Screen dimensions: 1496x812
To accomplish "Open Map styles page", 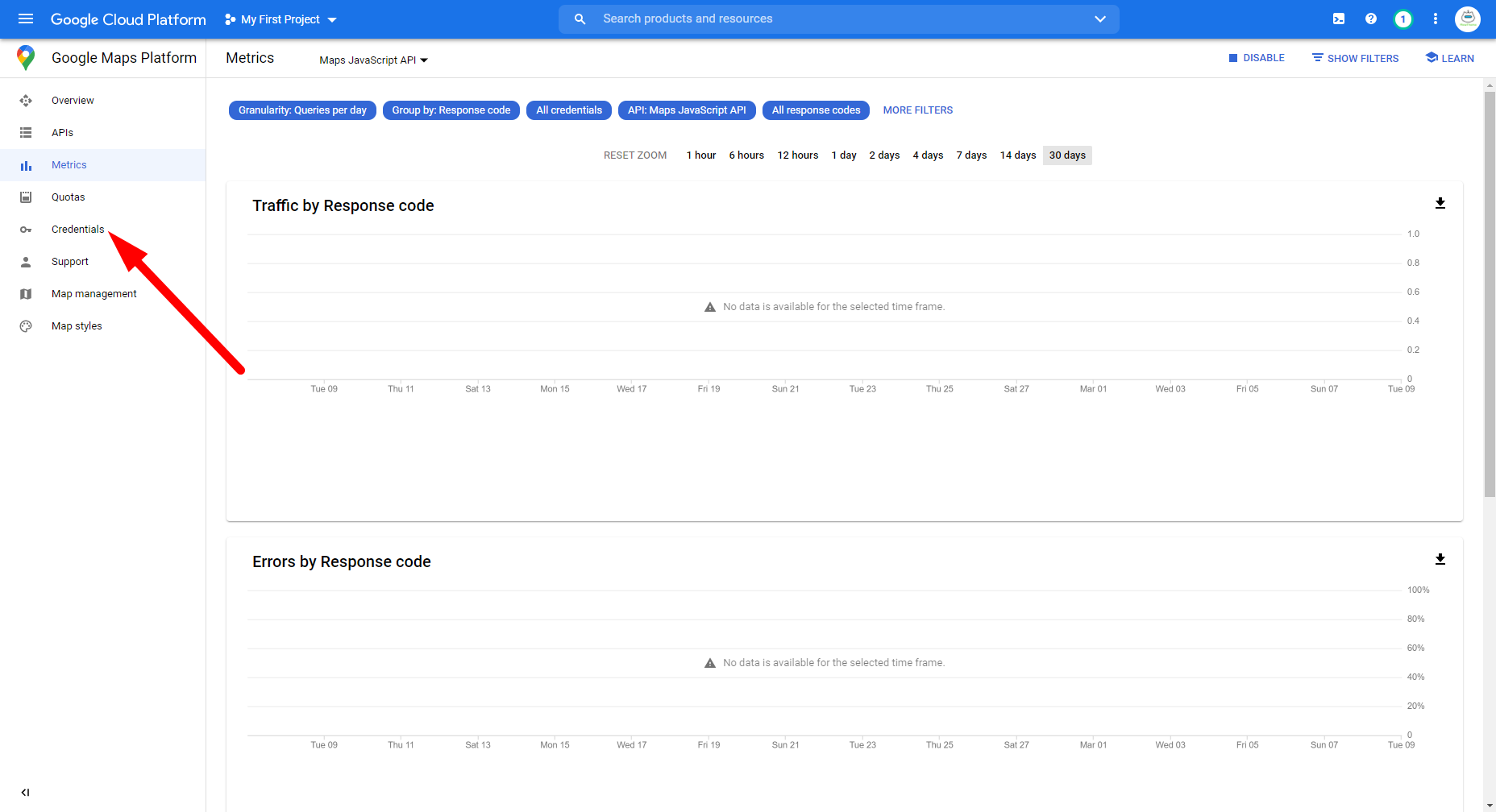I will tap(77, 326).
